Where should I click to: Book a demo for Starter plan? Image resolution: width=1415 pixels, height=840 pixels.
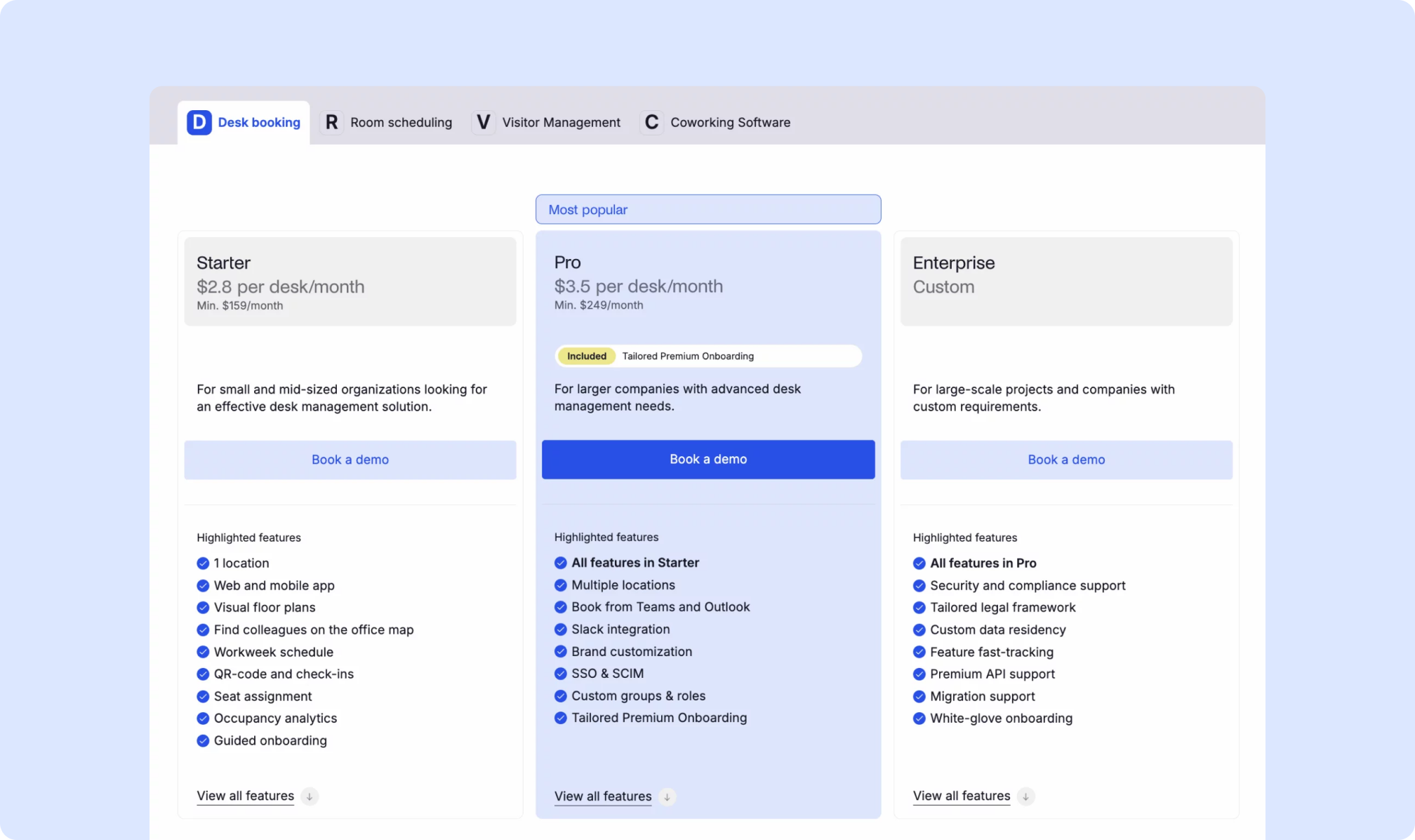click(350, 460)
